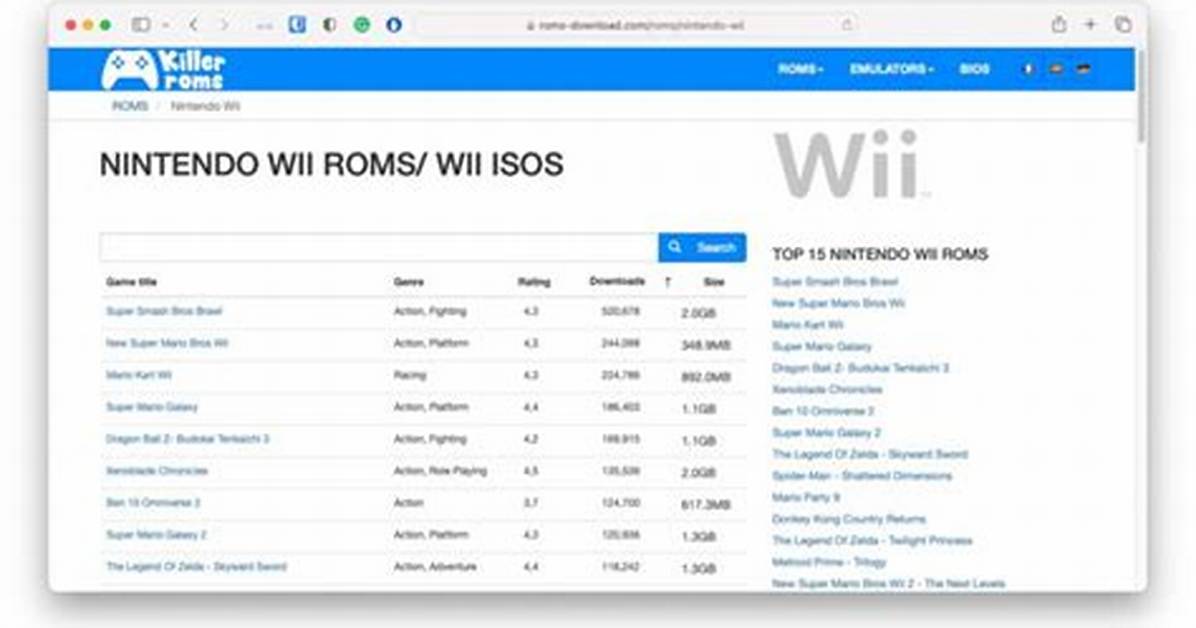
Task: Open Legend Of Zelda Skyward Sword table row
Action: click(x=196, y=567)
